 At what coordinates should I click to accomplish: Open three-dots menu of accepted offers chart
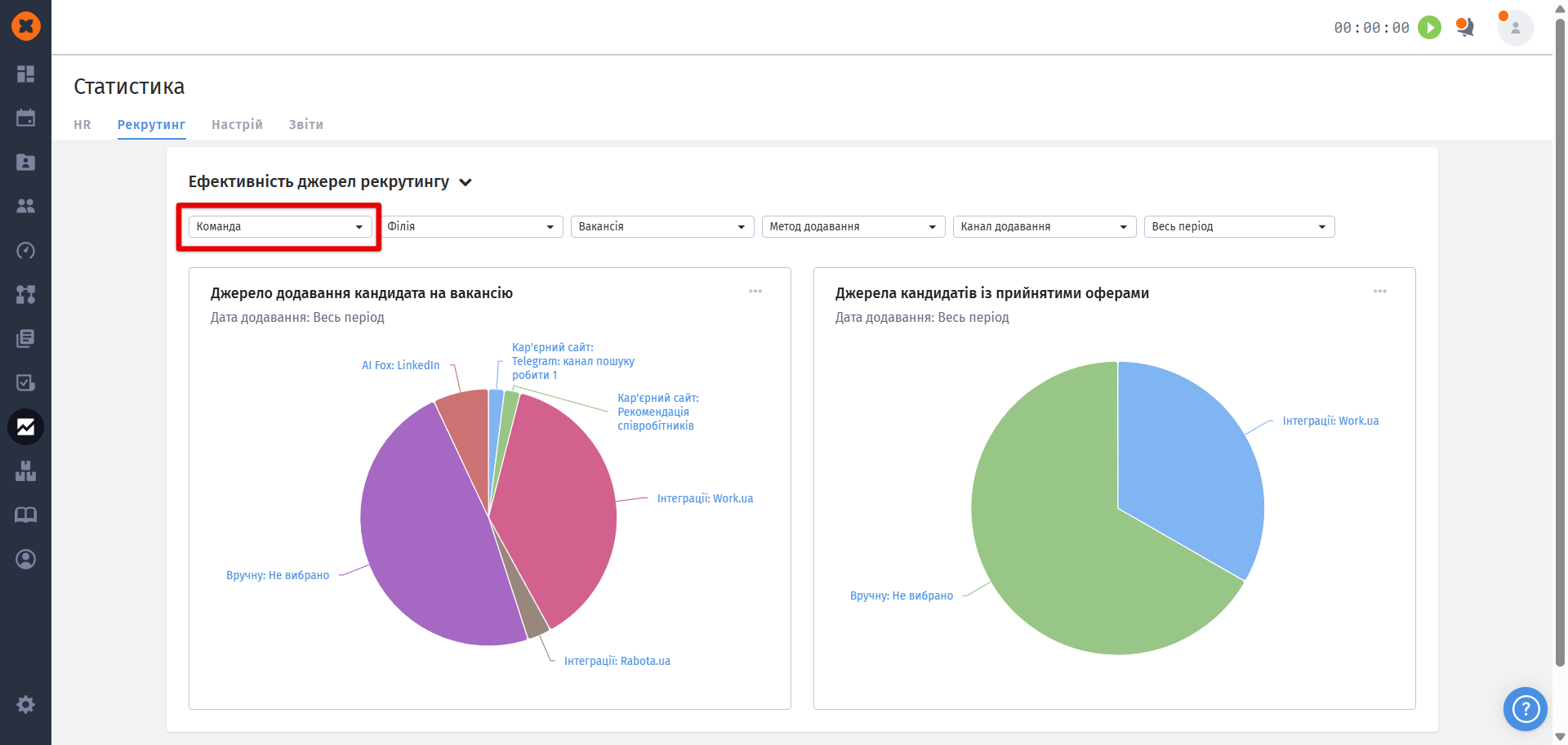[1380, 292]
